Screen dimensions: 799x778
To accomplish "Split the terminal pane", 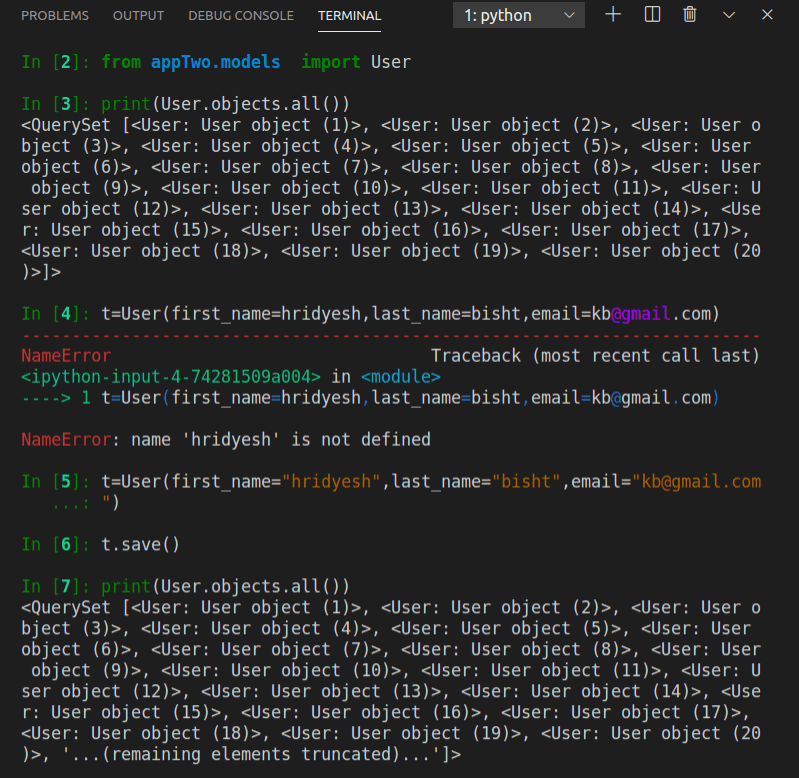I will click(652, 15).
